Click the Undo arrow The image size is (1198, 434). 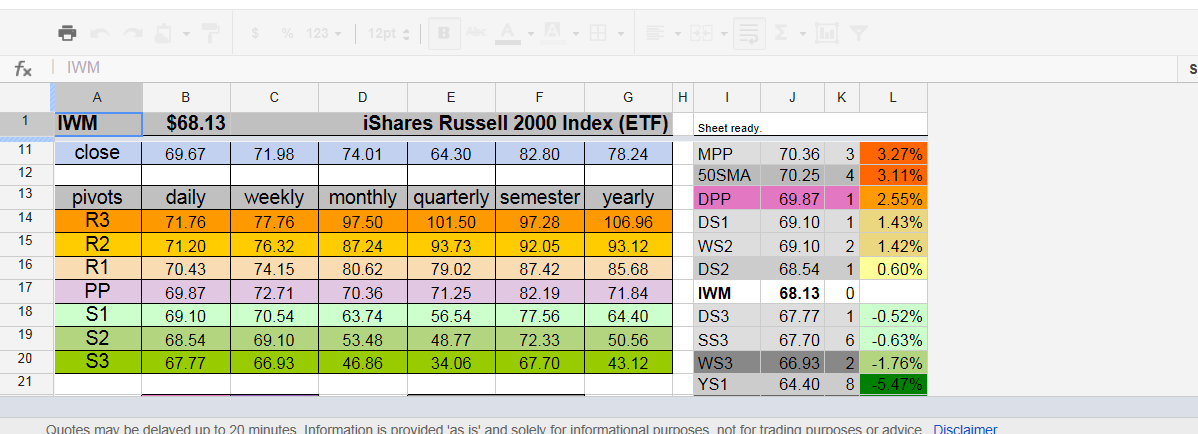coord(99,33)
